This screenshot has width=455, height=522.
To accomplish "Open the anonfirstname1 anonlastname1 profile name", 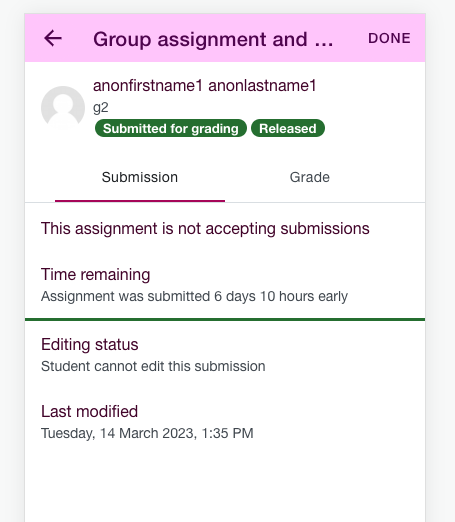I will pos(205,86).
